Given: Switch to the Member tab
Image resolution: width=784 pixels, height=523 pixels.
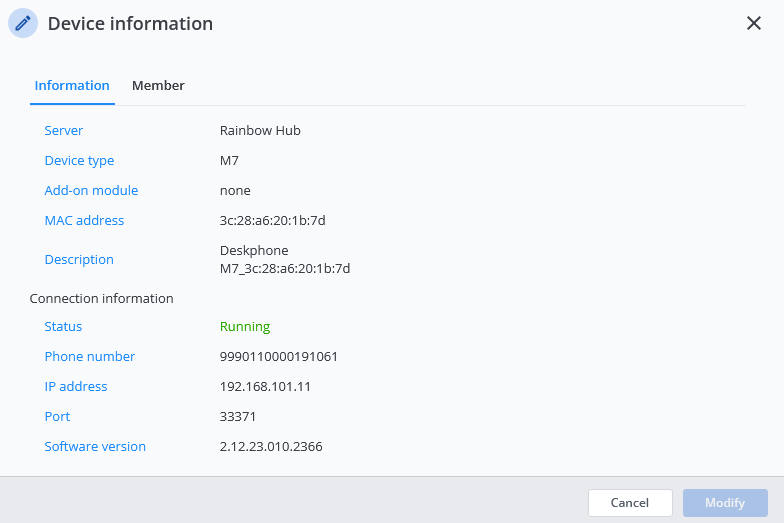Looking at the screenshot, I should pos(158,86).
